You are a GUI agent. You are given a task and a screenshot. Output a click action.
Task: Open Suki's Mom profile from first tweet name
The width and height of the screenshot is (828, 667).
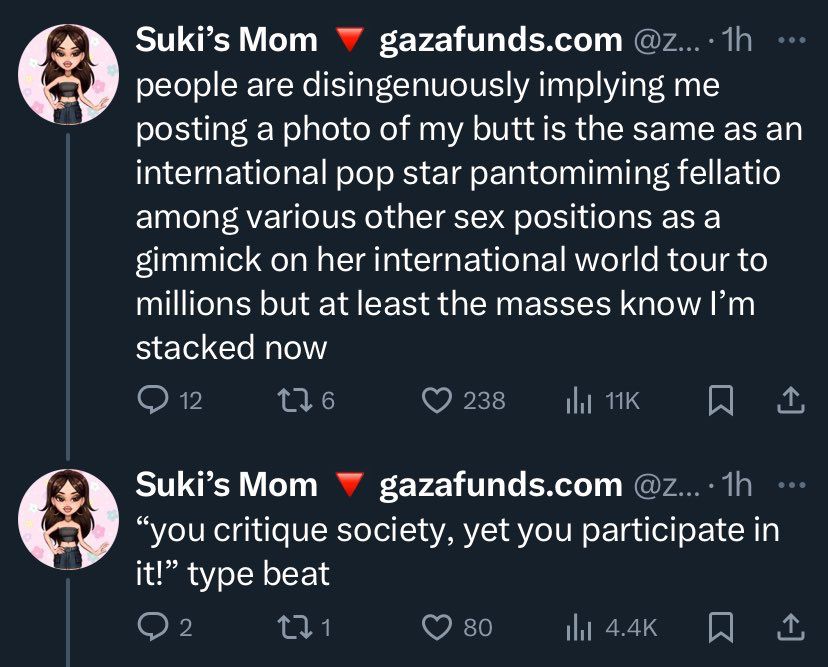click(x=226, y=41)
